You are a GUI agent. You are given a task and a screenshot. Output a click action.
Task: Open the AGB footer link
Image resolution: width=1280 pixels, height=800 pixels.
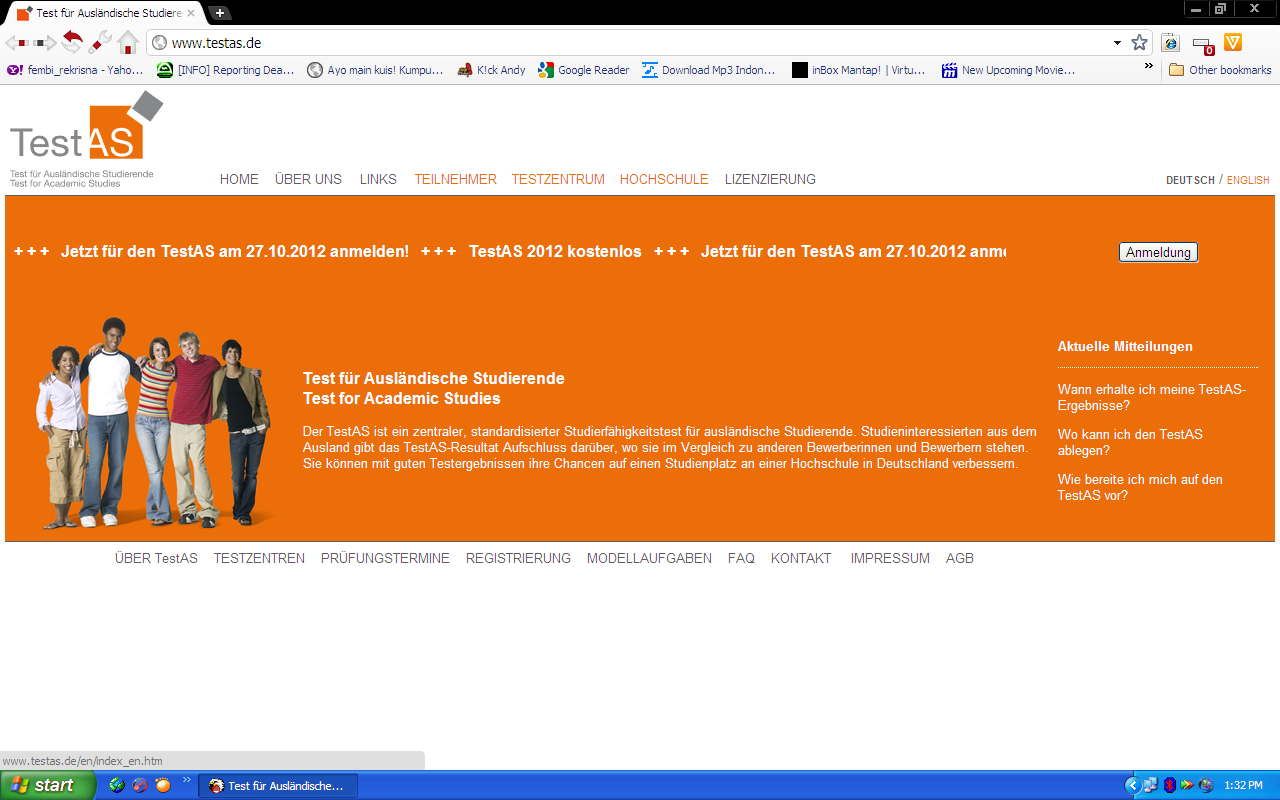(960, 559)
